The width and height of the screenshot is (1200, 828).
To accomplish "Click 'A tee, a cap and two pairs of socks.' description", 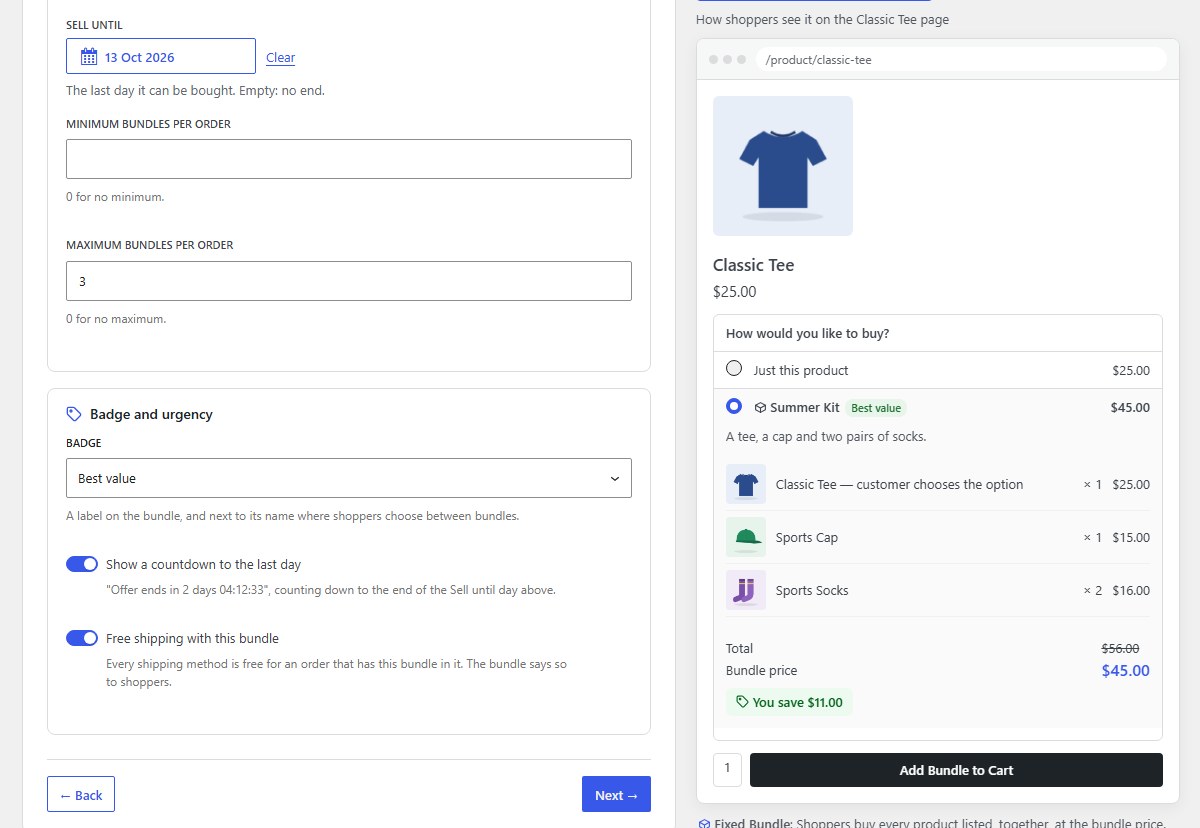I will (x=826, y=436).
